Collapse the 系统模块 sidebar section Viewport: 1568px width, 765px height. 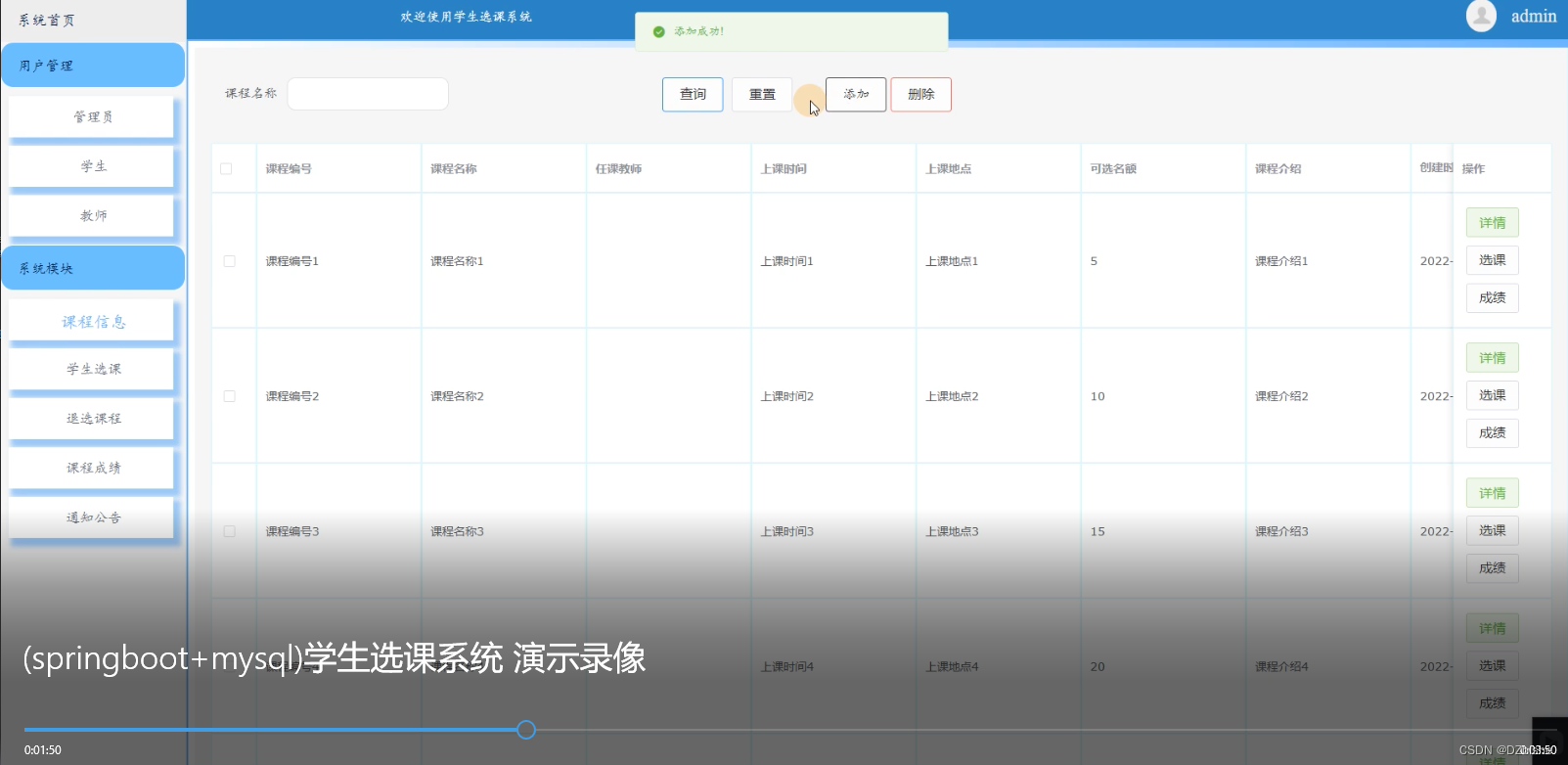point(93,268)
